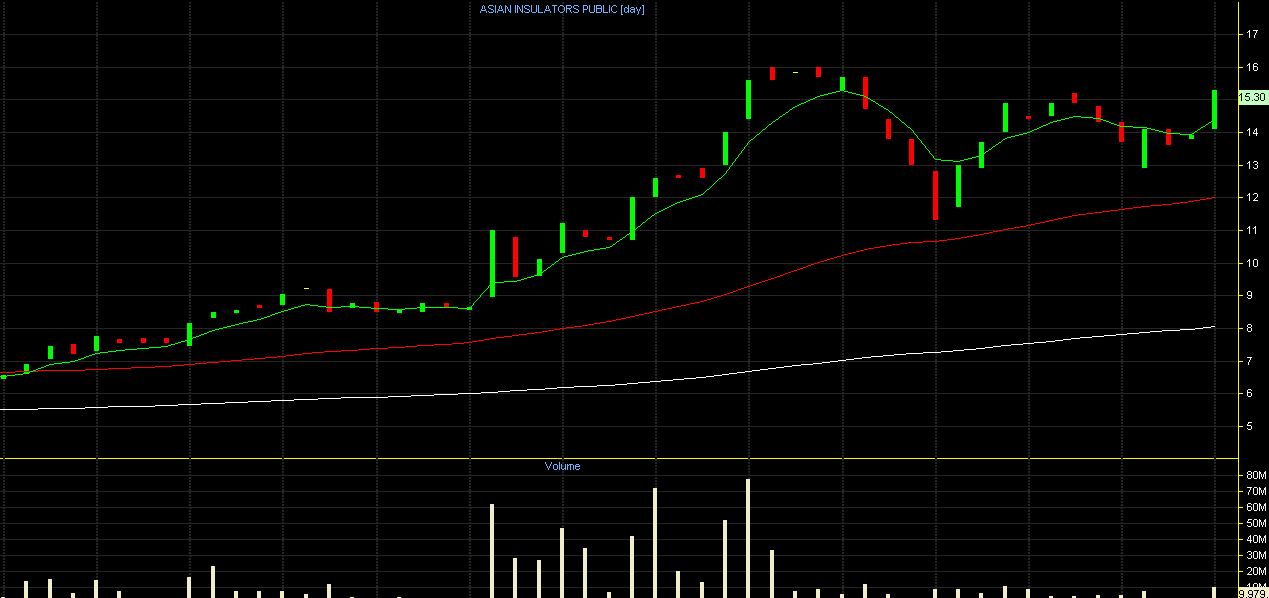
Task: Click the 30M volume axis label
Action: coord(1254,556)
